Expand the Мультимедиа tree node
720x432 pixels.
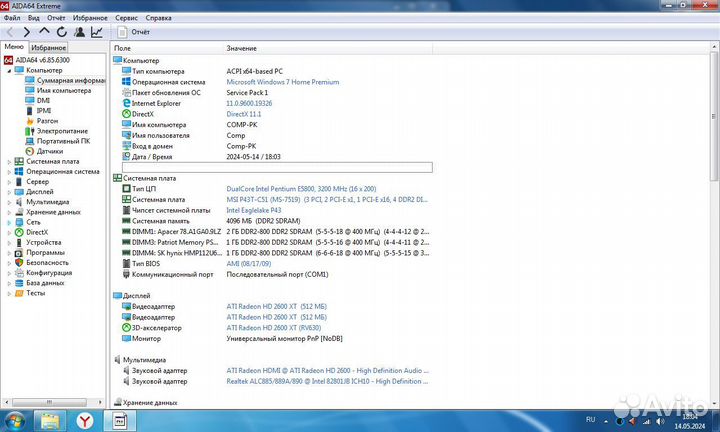click(9, 202)
